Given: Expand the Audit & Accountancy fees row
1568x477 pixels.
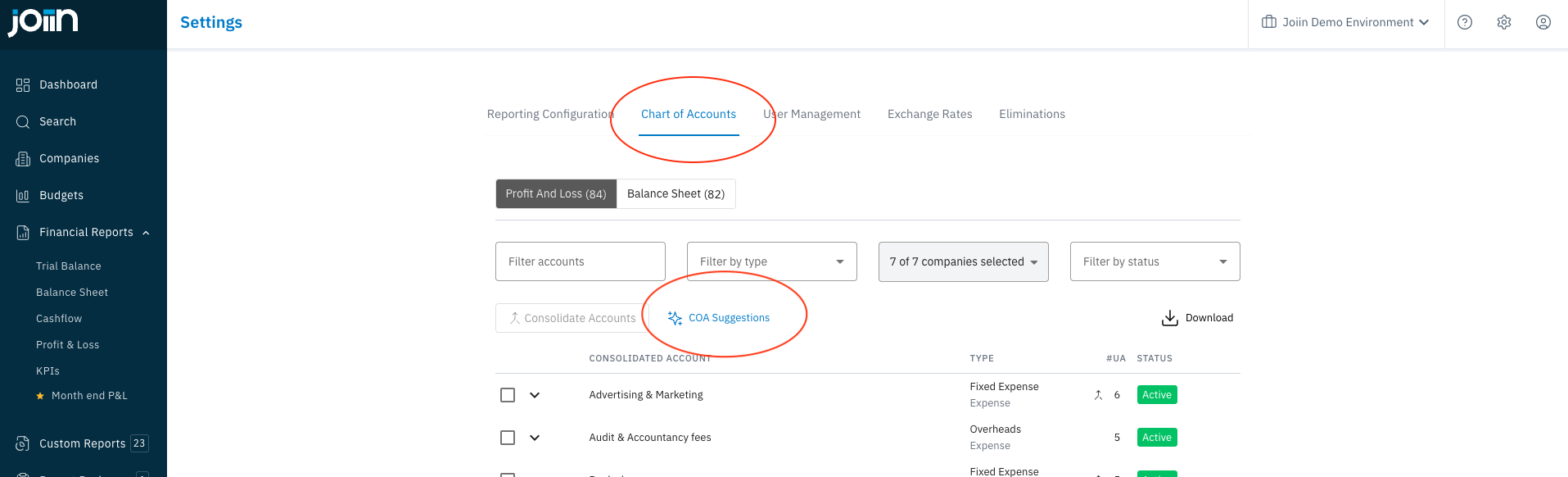Looking at the screenshot, I should pos(535,438).
